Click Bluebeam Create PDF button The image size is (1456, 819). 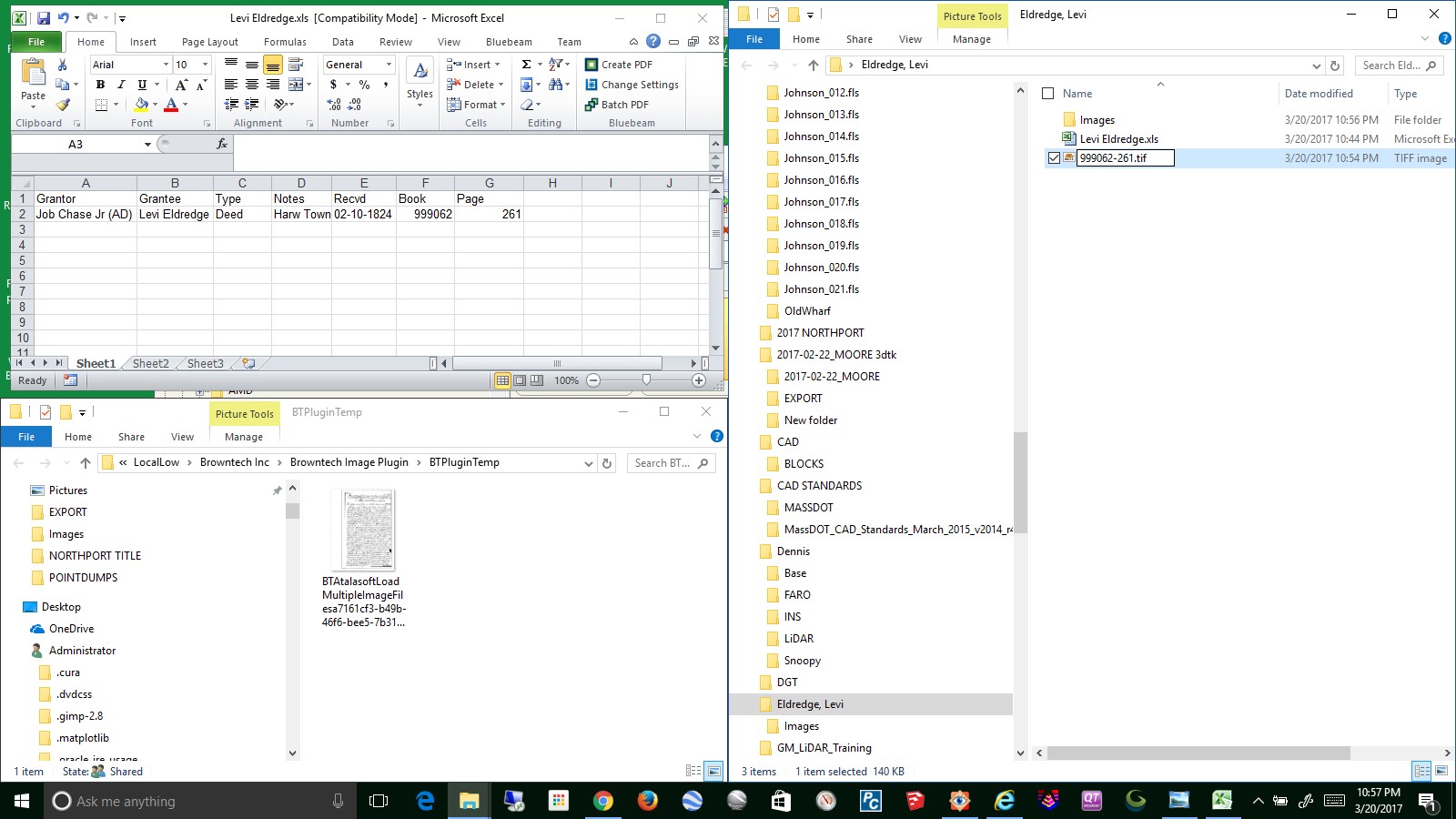tap(619, 65)
